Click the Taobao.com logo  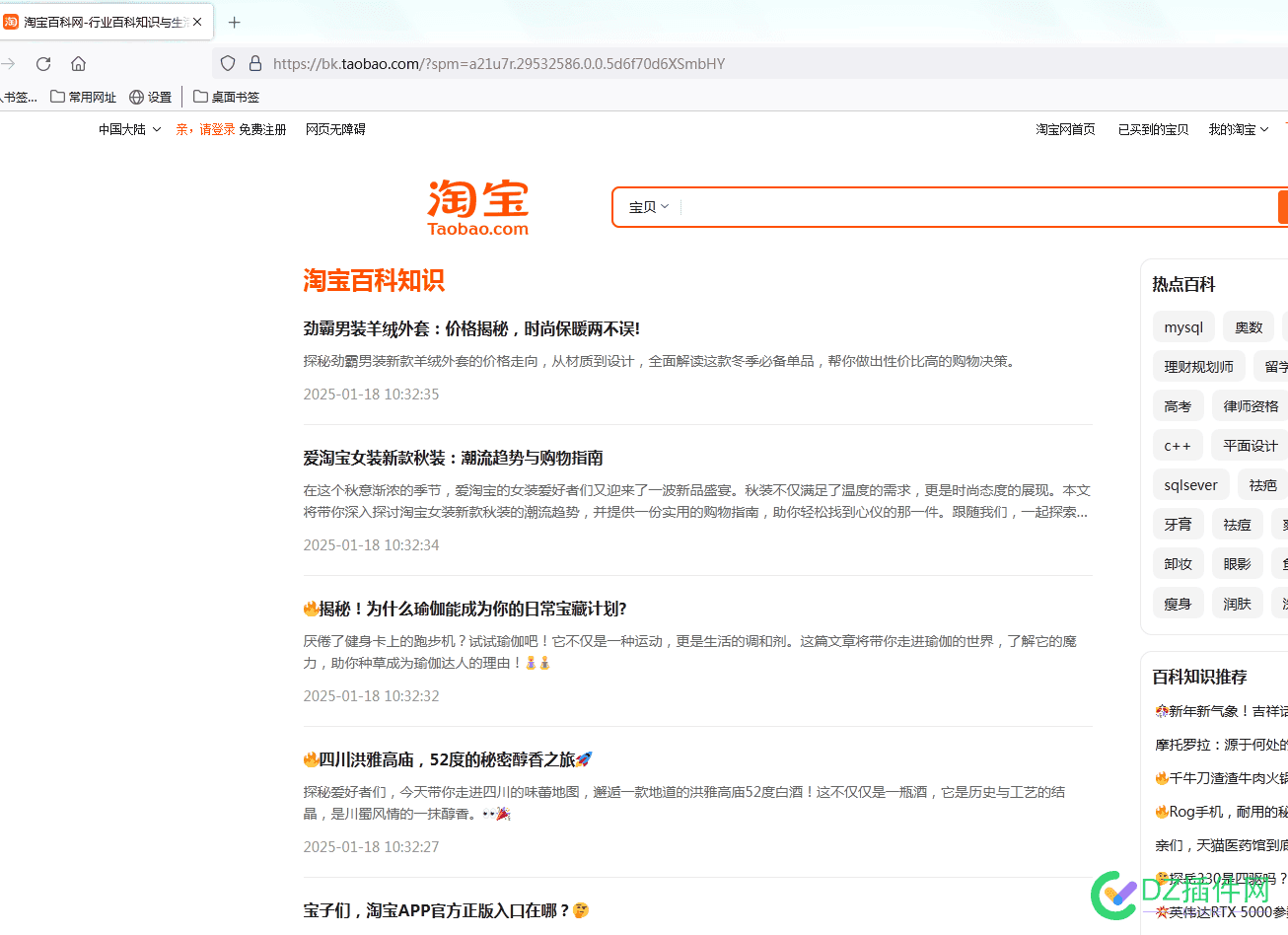(x=478, y=207)
